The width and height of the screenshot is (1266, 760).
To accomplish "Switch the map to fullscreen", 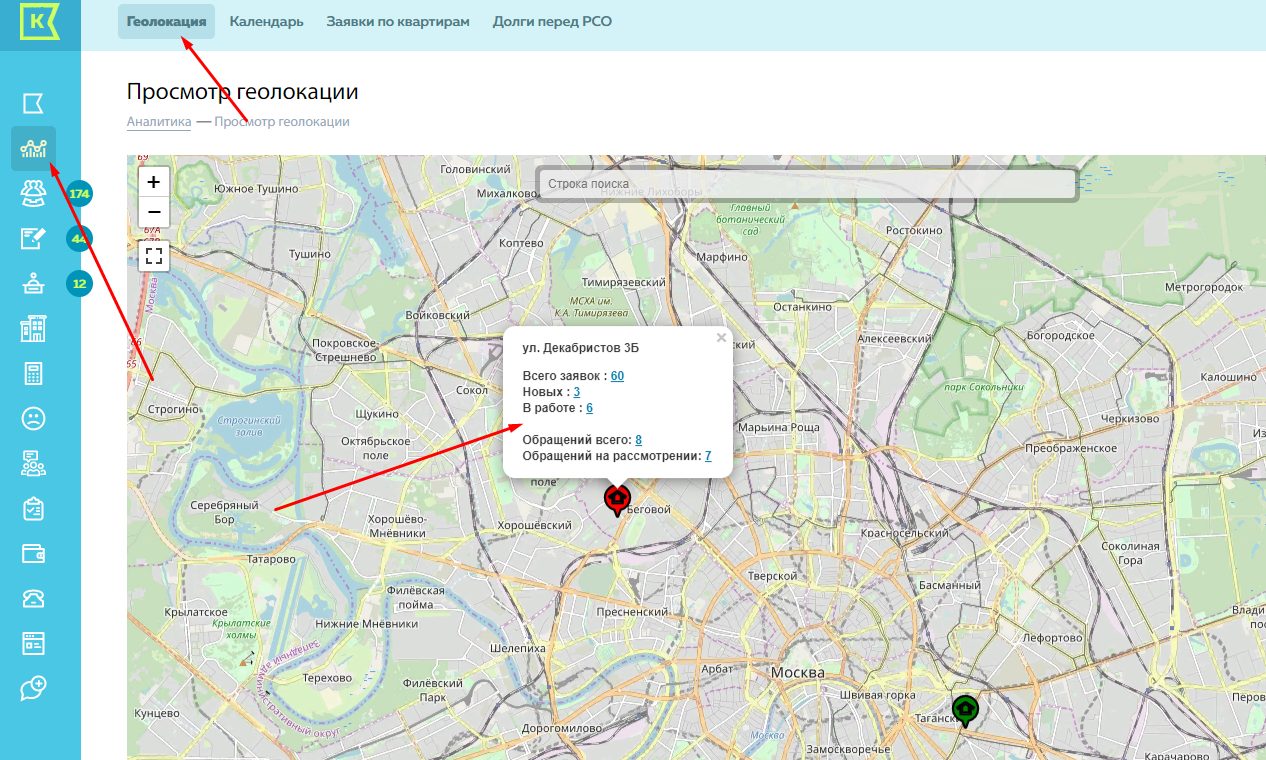I will click(154, 256).
